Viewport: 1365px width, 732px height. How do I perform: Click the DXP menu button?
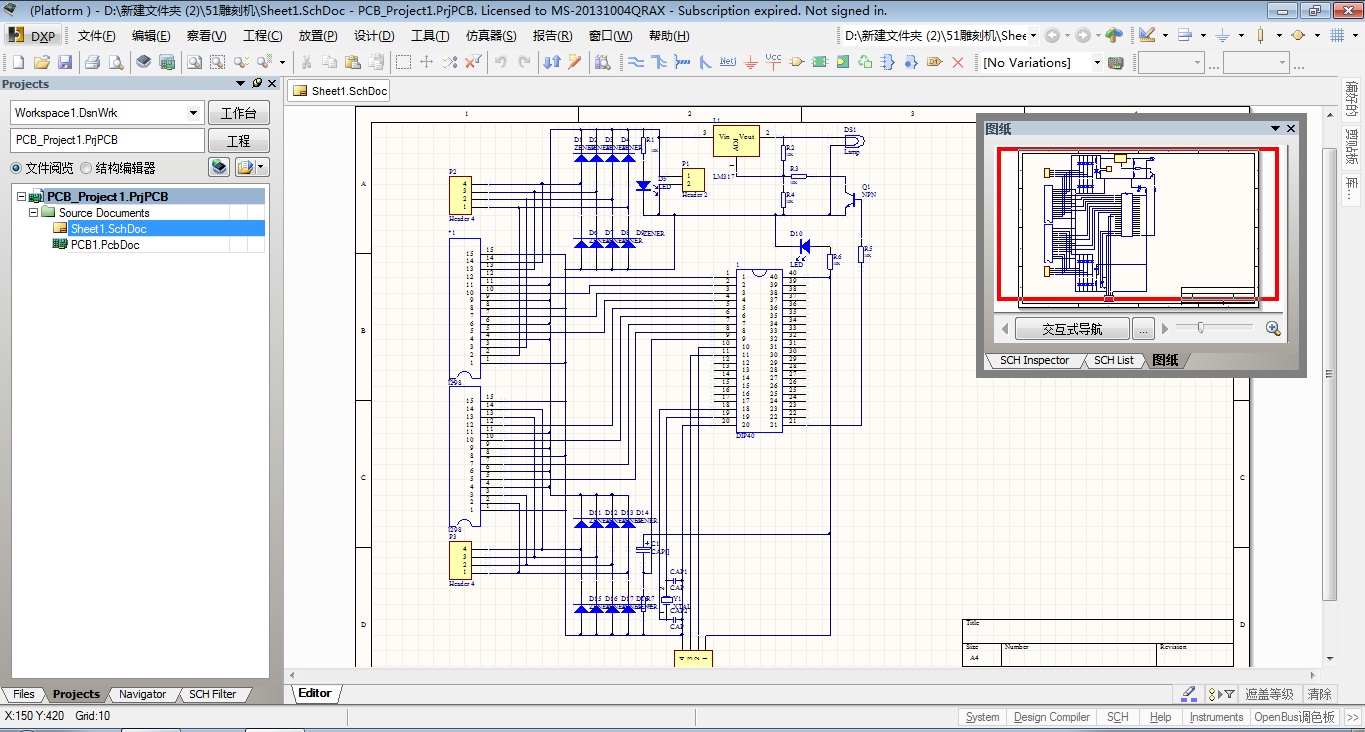[x=33, y=36]
